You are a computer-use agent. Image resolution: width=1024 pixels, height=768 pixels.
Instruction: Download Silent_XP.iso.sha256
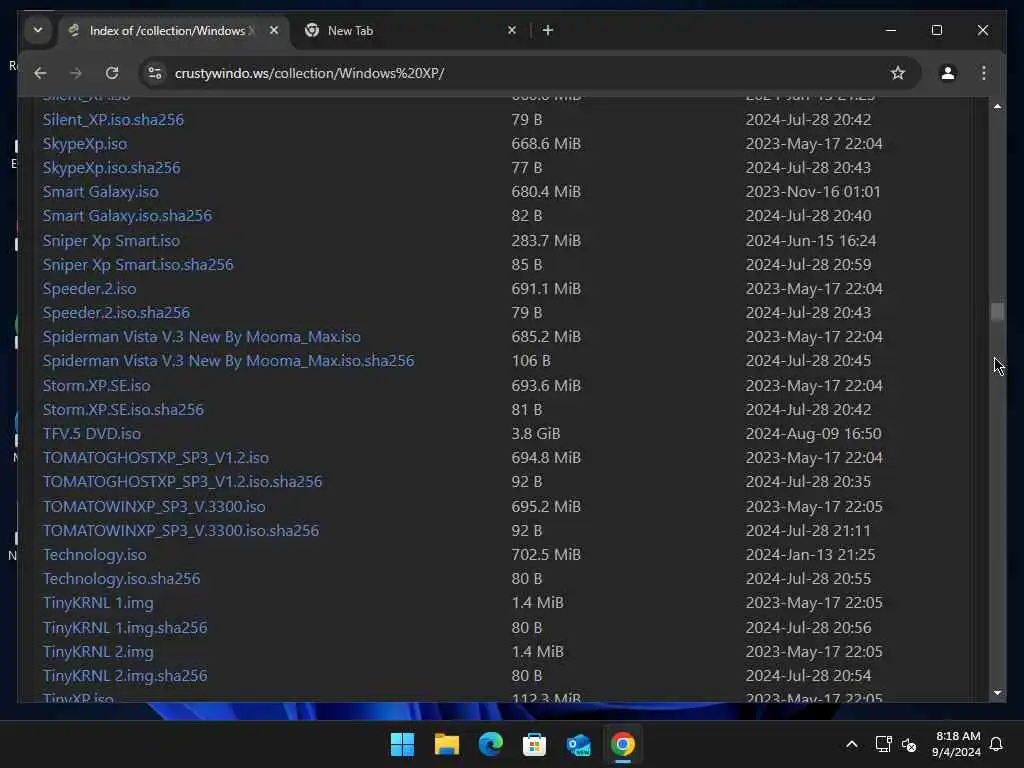pyautogui.click(x=113, y=120)
